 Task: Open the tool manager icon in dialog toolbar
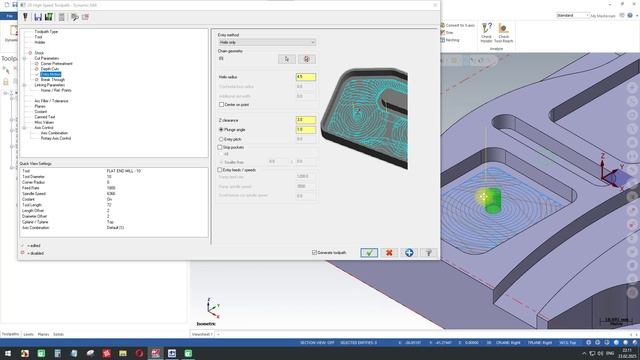[x=25, y=17]
